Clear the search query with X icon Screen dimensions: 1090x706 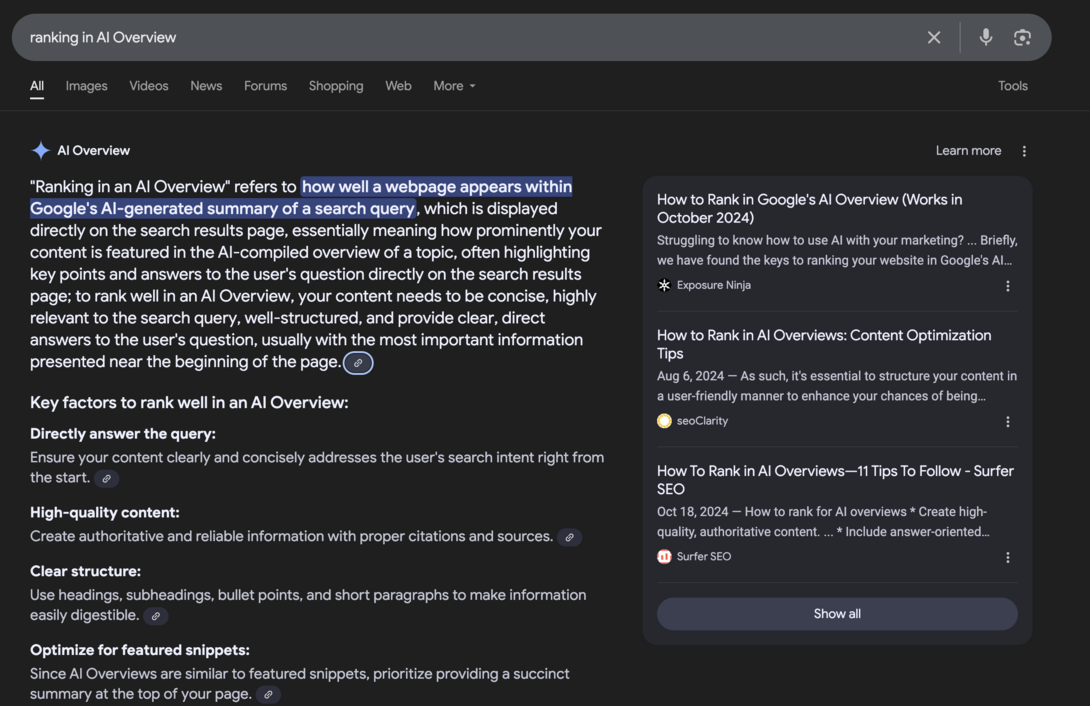point(933,38)
